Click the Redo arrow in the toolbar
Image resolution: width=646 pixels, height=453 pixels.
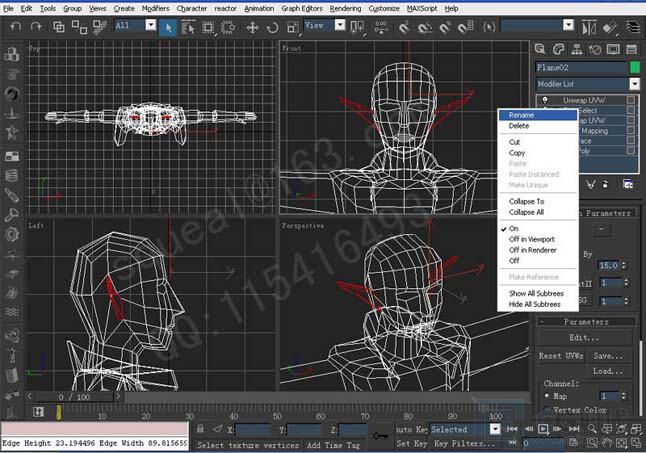[36, 27]
